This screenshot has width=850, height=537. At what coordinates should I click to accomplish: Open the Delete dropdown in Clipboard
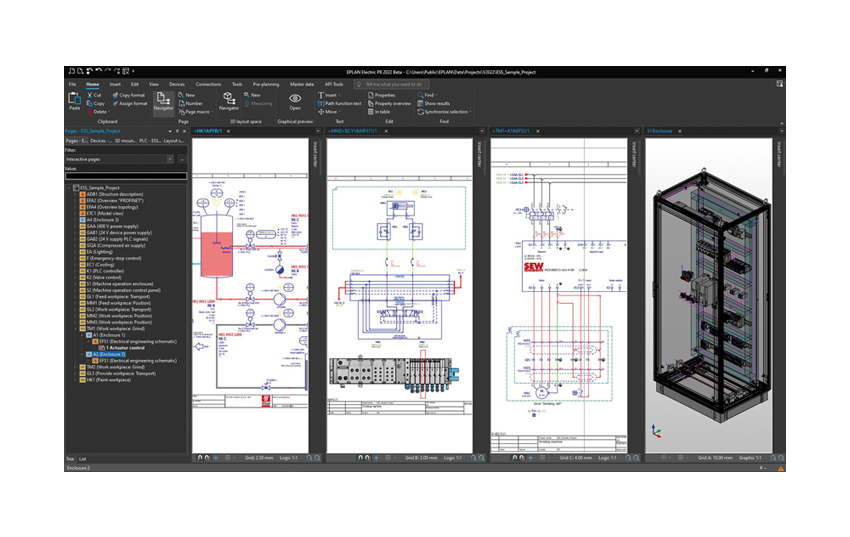pyautogui.click(x=109, y=112)
